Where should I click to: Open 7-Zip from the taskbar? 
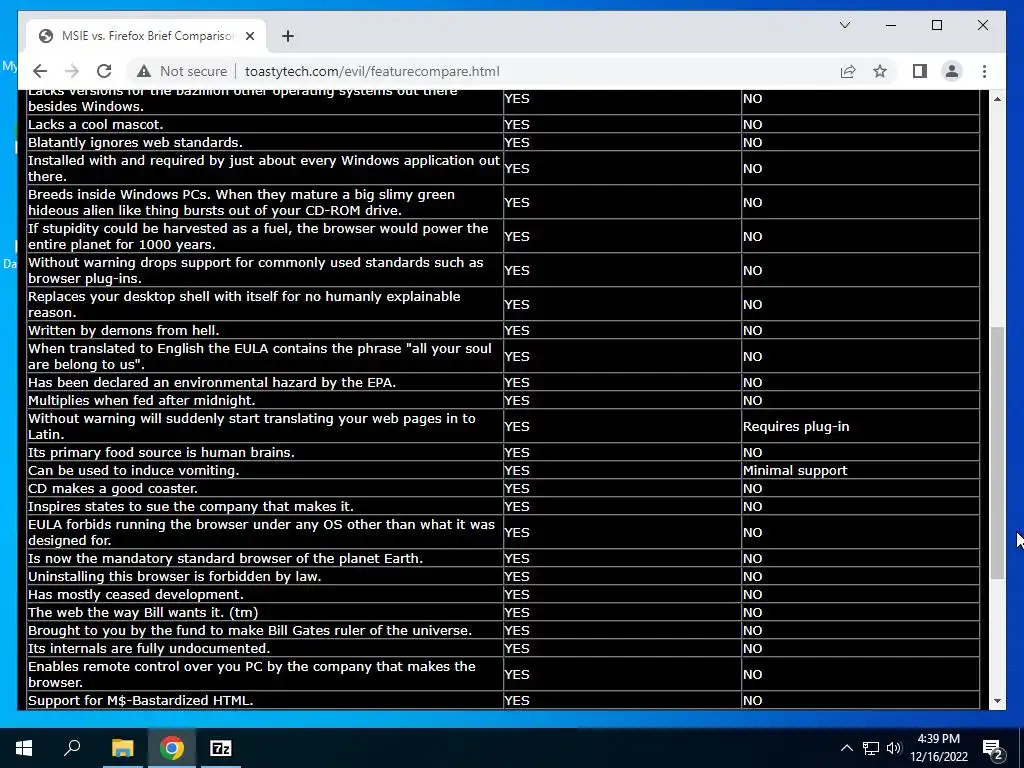tap(221, 748)
